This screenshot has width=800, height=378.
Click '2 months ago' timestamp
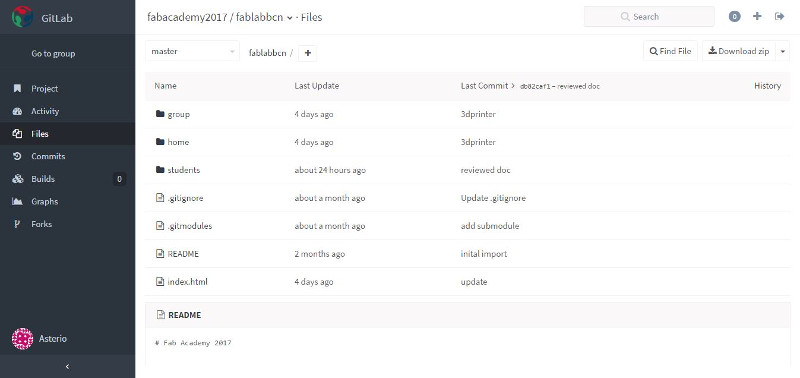click(x=319, y=254)
